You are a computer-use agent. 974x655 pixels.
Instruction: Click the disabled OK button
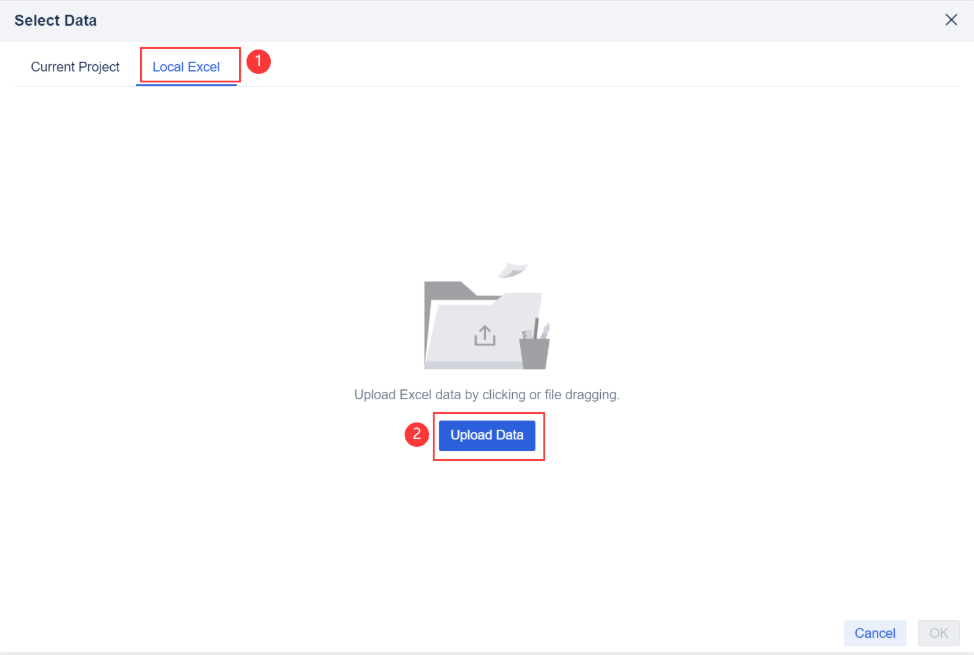click(x=938, y=633)
